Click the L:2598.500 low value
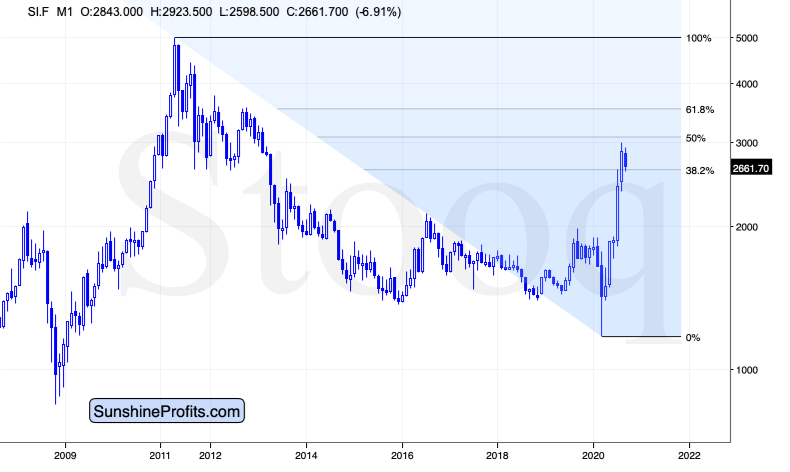The width and height of the screenshot is (790, 472). (x=249, y=12)
